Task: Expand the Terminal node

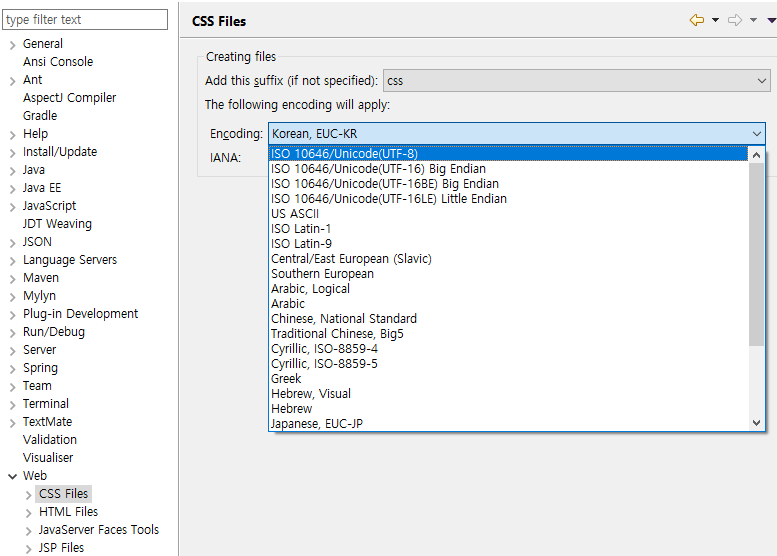Action: 12,405
